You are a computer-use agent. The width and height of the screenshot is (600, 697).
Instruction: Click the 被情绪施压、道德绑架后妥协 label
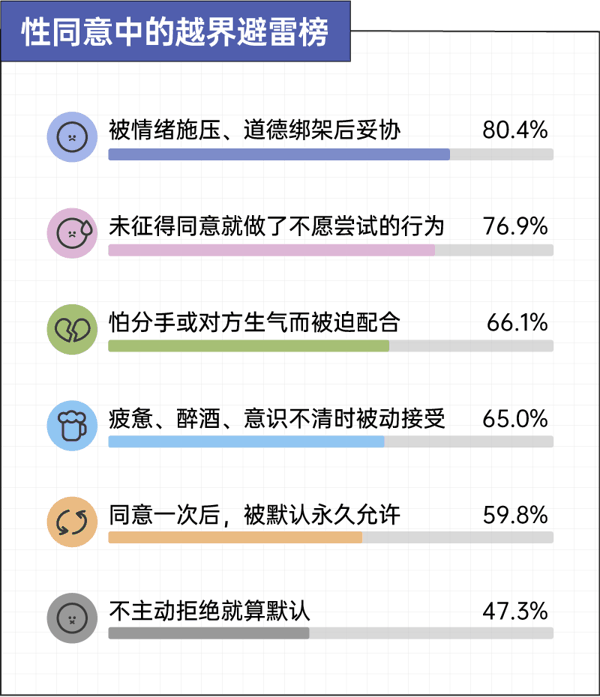[x=255, y=130]
